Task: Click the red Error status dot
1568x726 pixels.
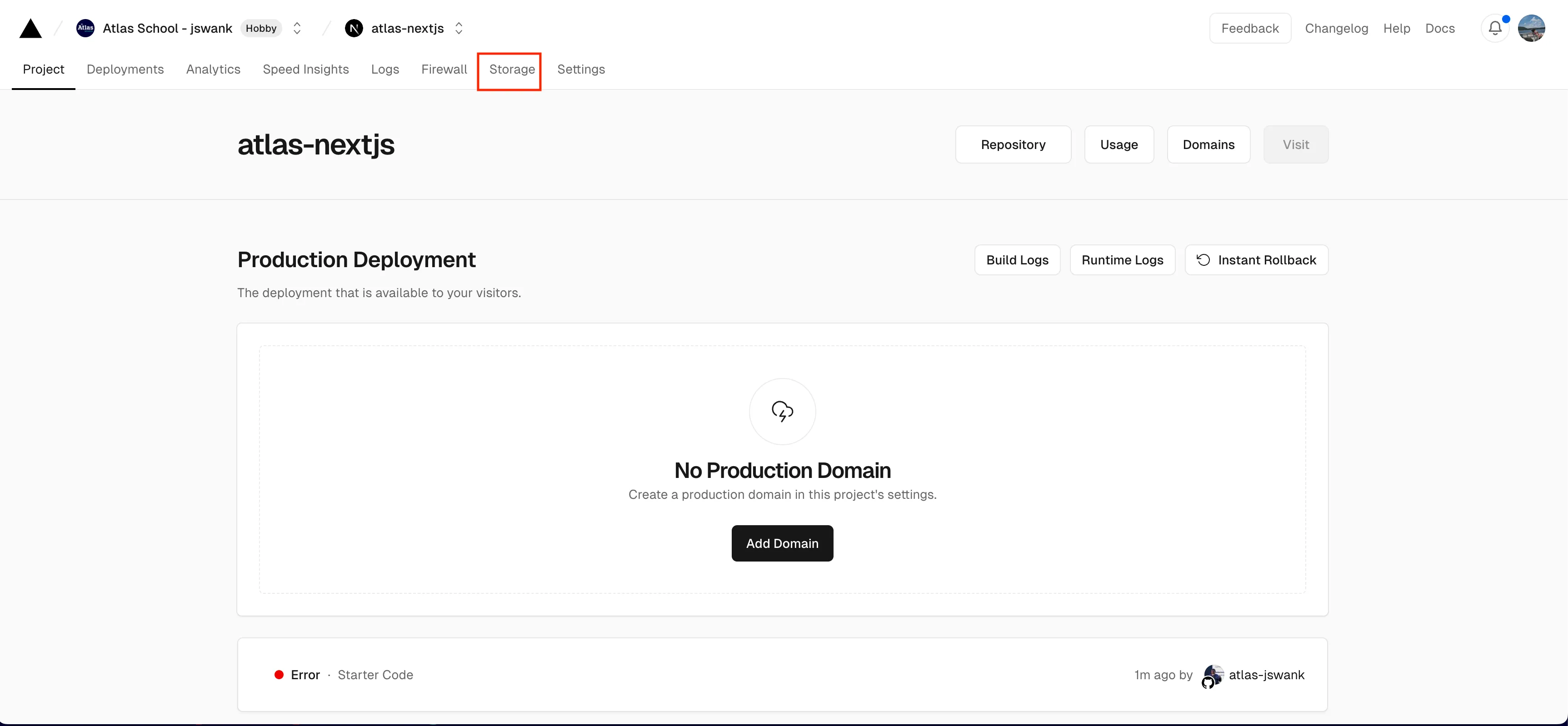Action: [279, 675]
